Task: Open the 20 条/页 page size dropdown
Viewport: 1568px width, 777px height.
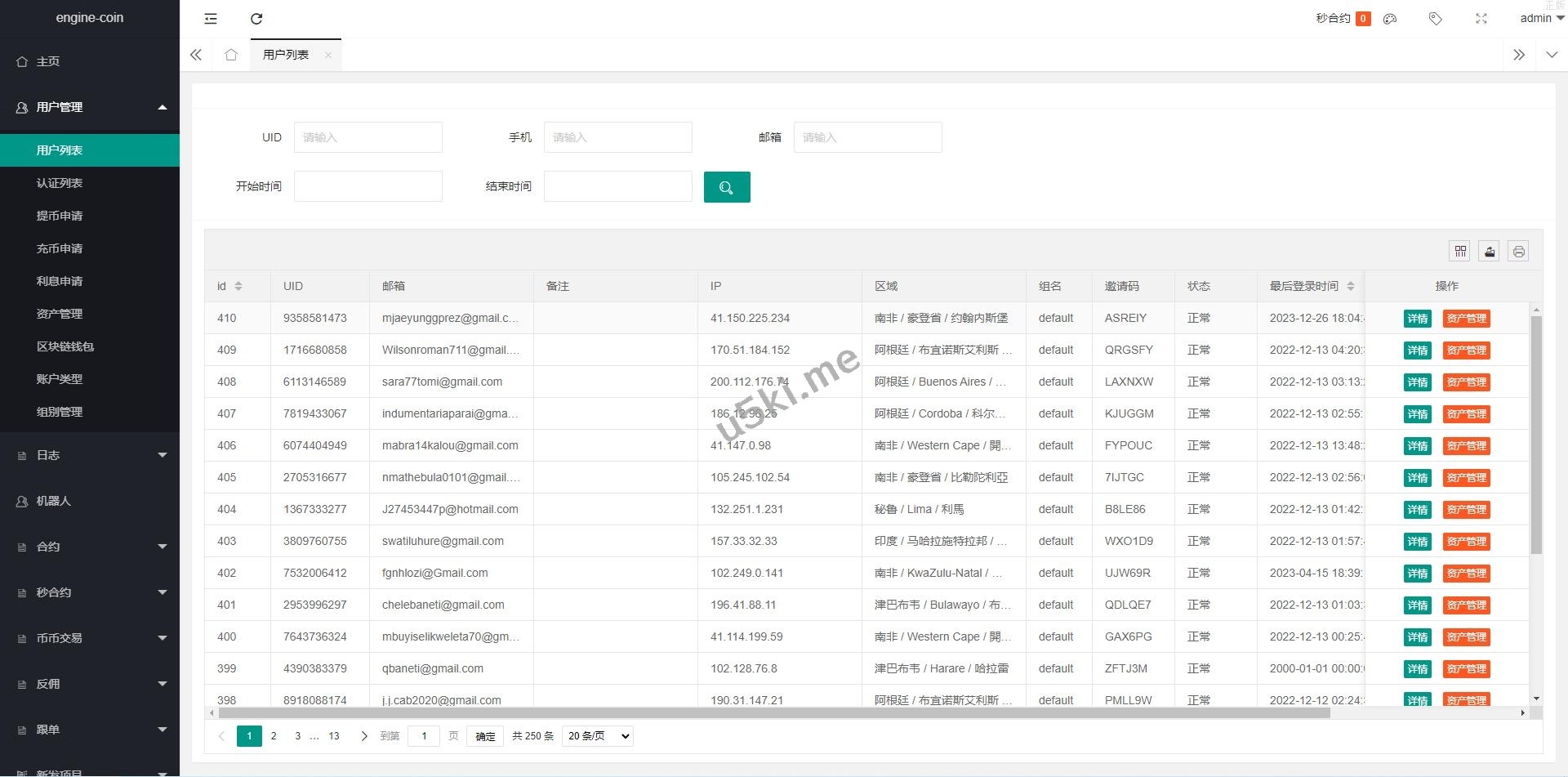Action: [598, 736]
